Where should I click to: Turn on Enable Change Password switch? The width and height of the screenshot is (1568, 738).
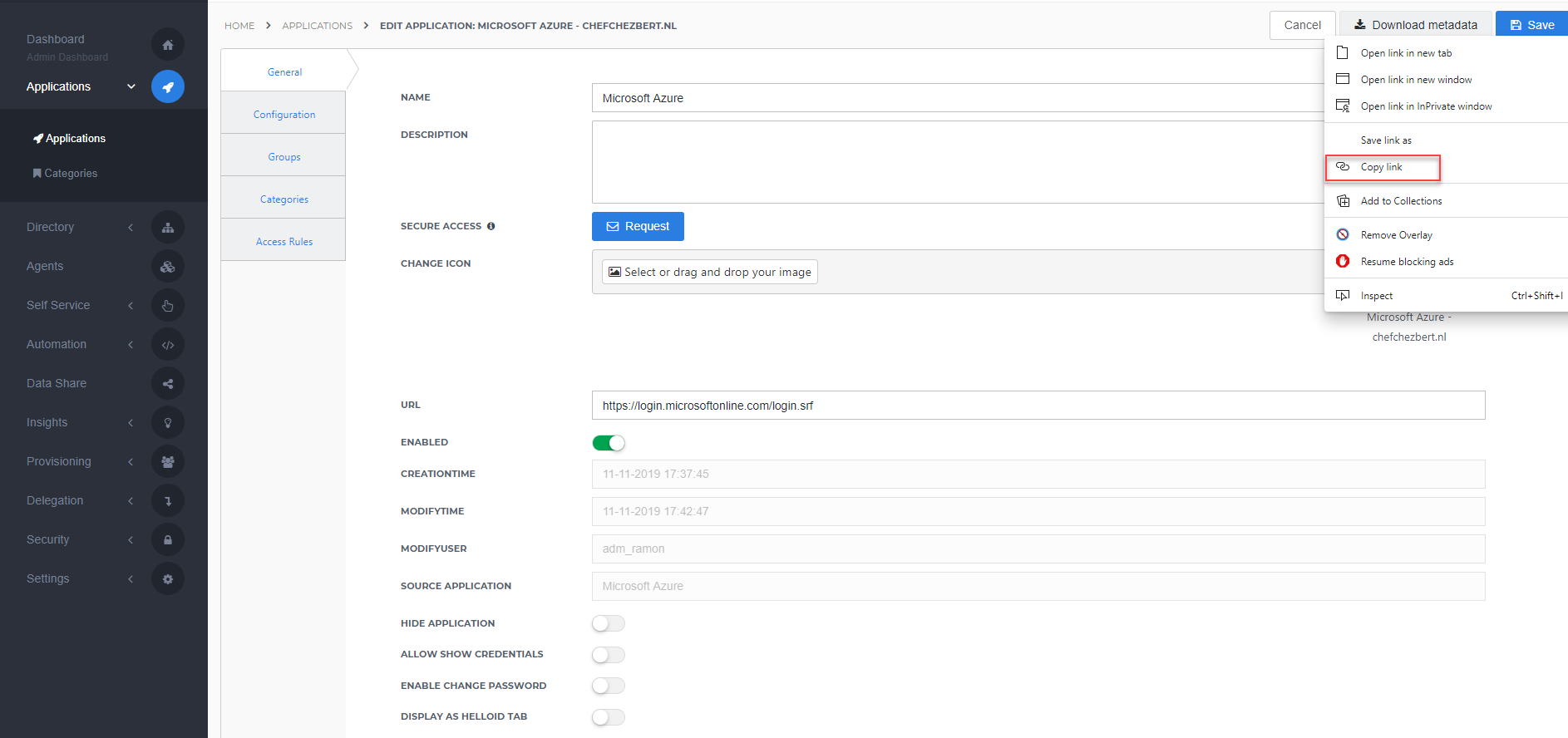pyautogui.click(x=609, y=686)
